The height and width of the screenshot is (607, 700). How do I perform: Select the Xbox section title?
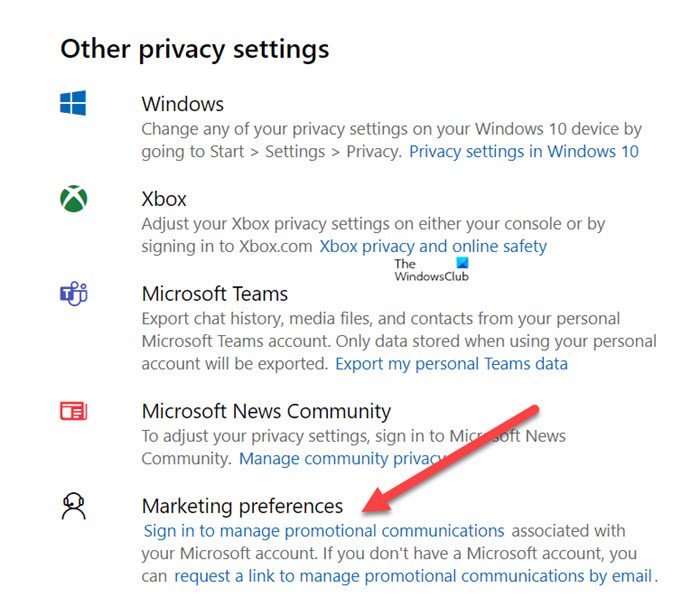(164, 199)
